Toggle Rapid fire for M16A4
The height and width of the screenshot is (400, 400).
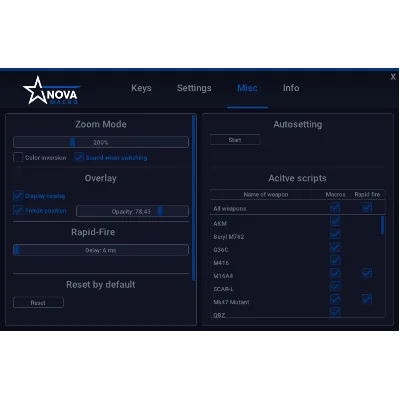(x=367, y=273)
